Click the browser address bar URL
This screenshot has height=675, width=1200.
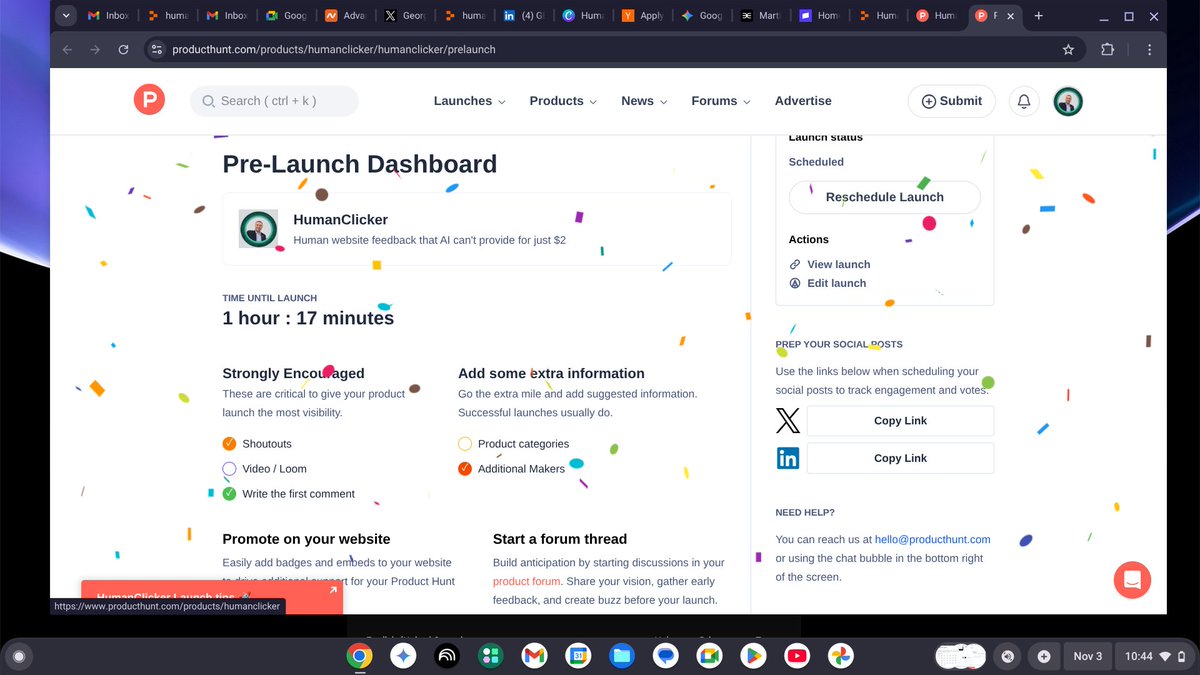click(334, 49)
